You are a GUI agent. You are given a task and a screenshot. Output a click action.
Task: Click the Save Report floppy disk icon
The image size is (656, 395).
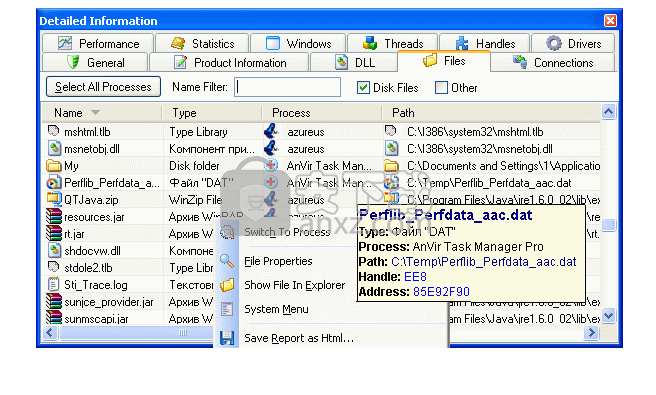[x=227, y=338]
